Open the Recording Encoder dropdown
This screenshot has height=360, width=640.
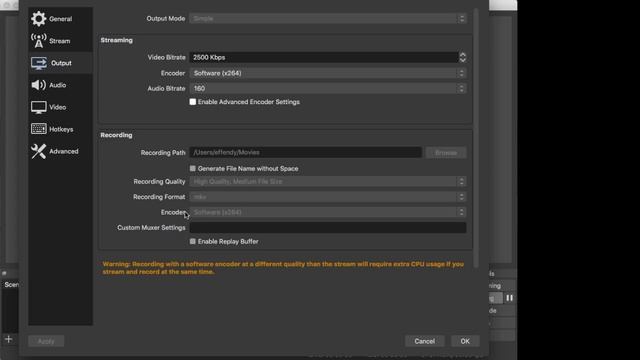(328, 212)
